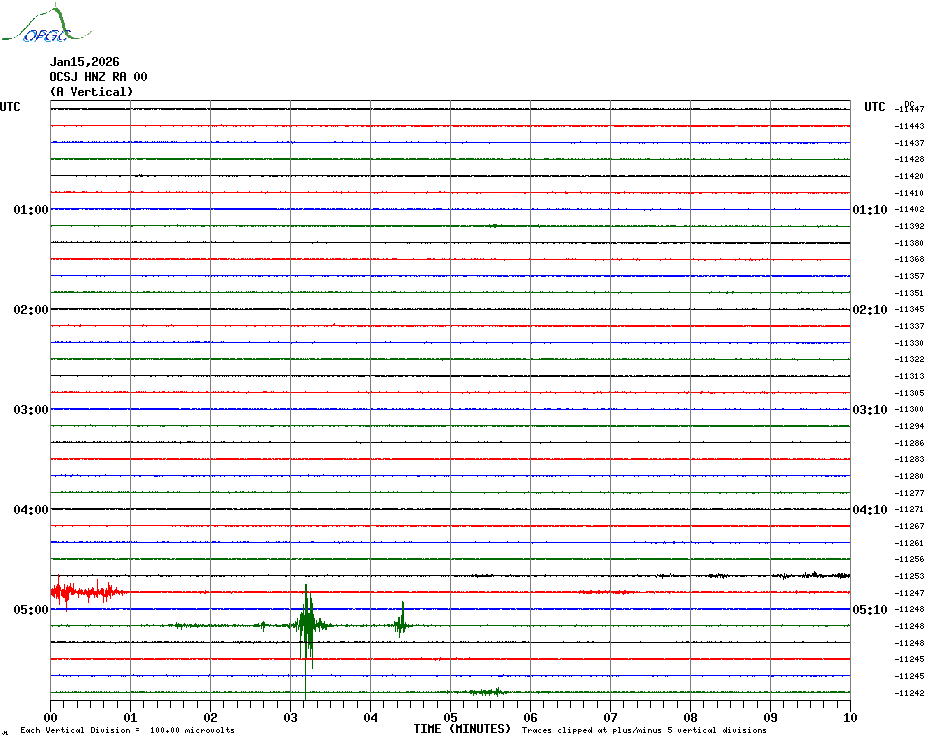
Task: Select the 02:00 UTC label on left
Action: pyautogui.click(x=31, y=310)
